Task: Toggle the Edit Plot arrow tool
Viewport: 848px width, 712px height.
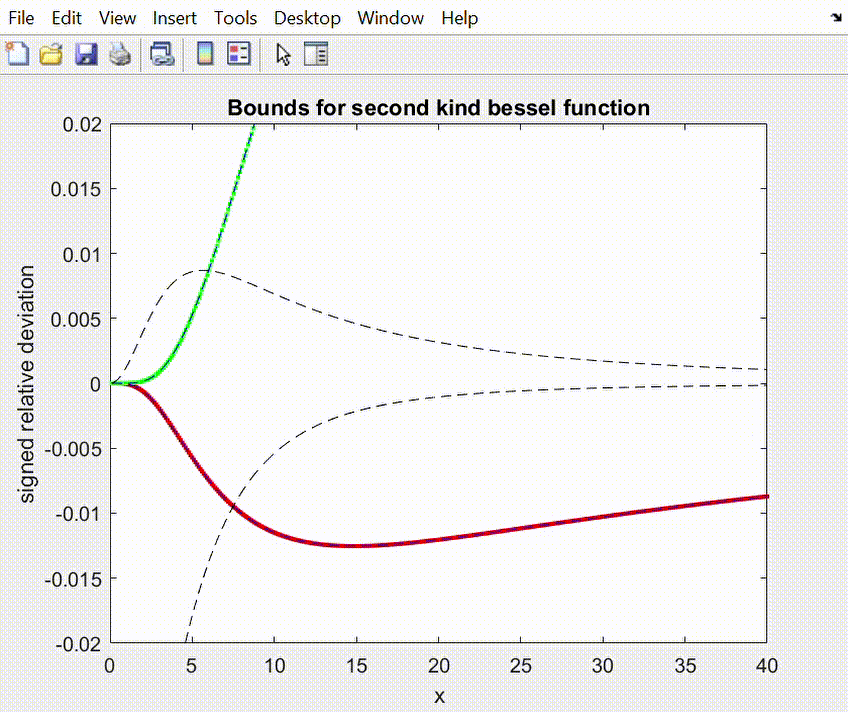Action: [283, 54]
